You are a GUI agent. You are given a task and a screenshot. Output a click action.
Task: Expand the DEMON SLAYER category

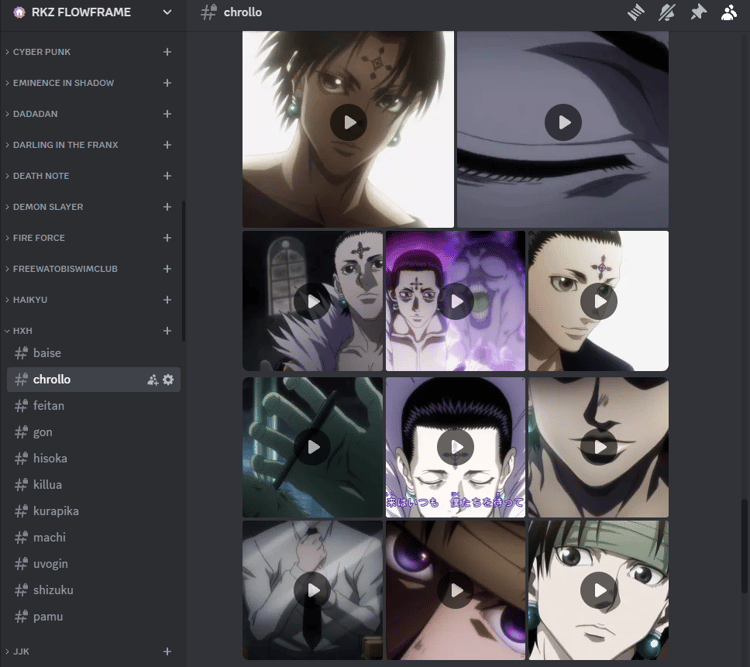44,207
